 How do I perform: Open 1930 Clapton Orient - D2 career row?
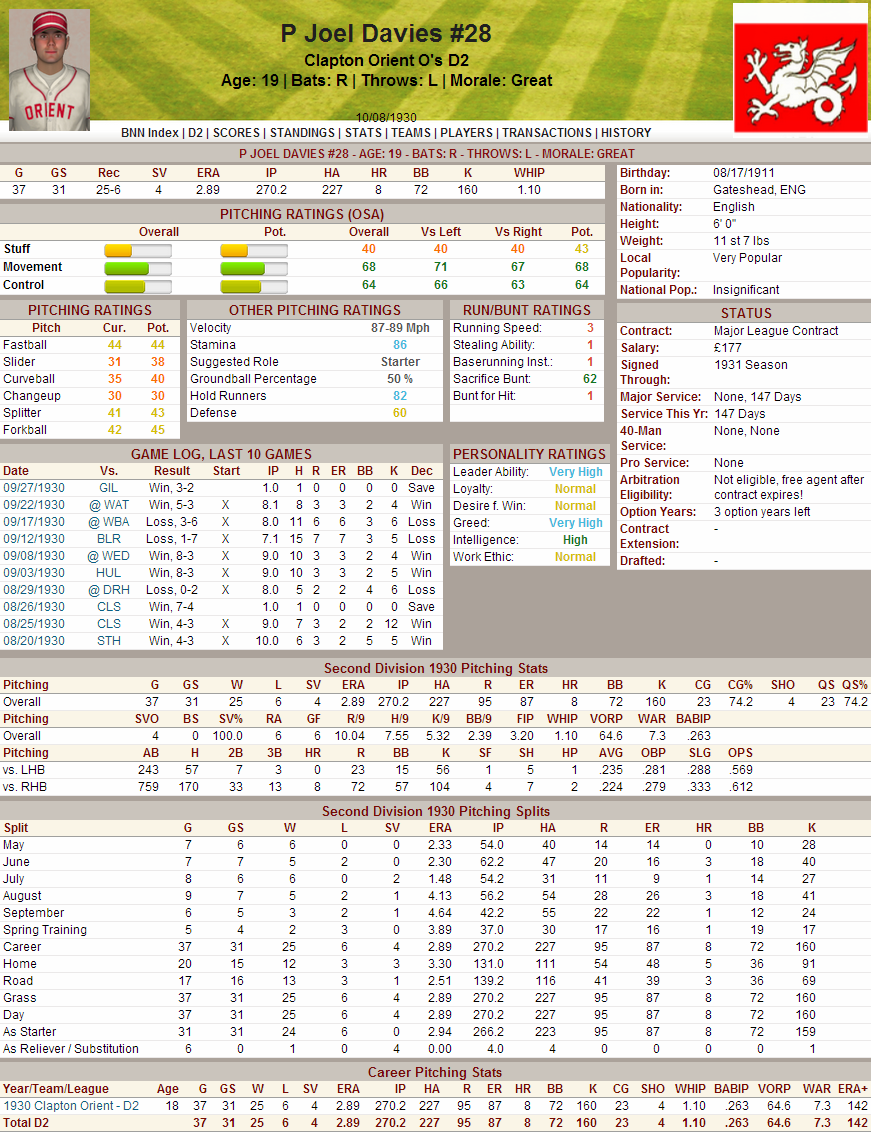71,1106
